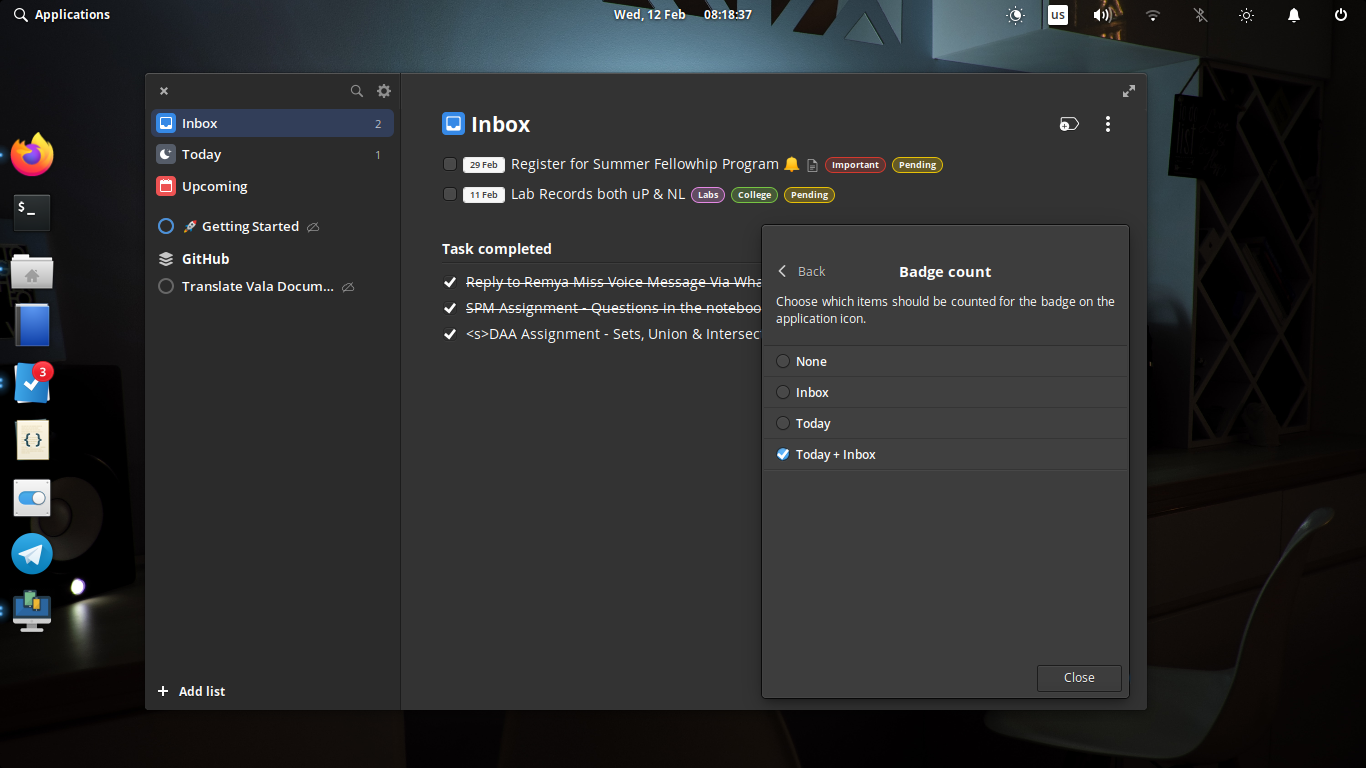Open the Upcoming list in sidebar
This screenshot has height=768, width=1366.
[273, 186]
